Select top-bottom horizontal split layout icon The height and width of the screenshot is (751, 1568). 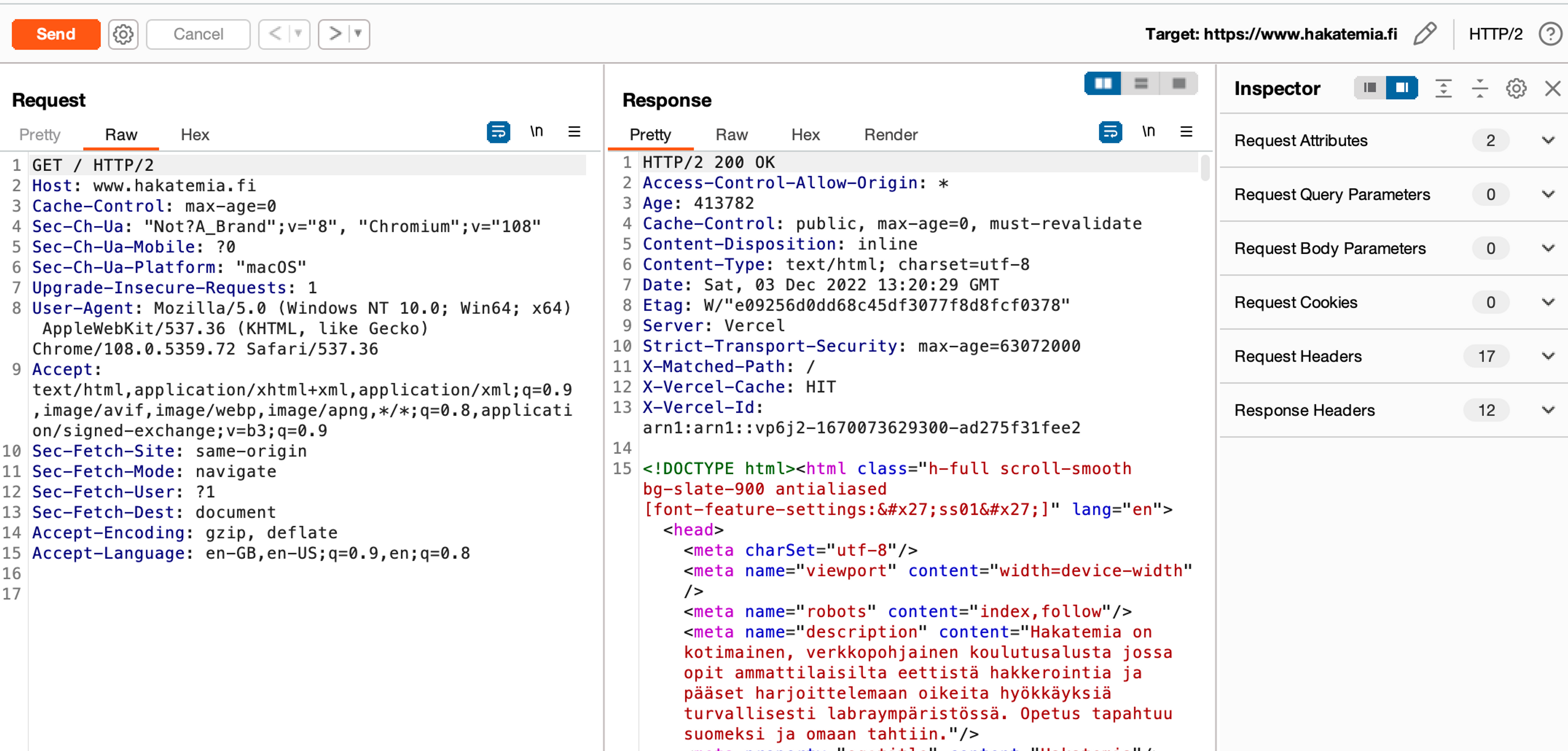1141,84
